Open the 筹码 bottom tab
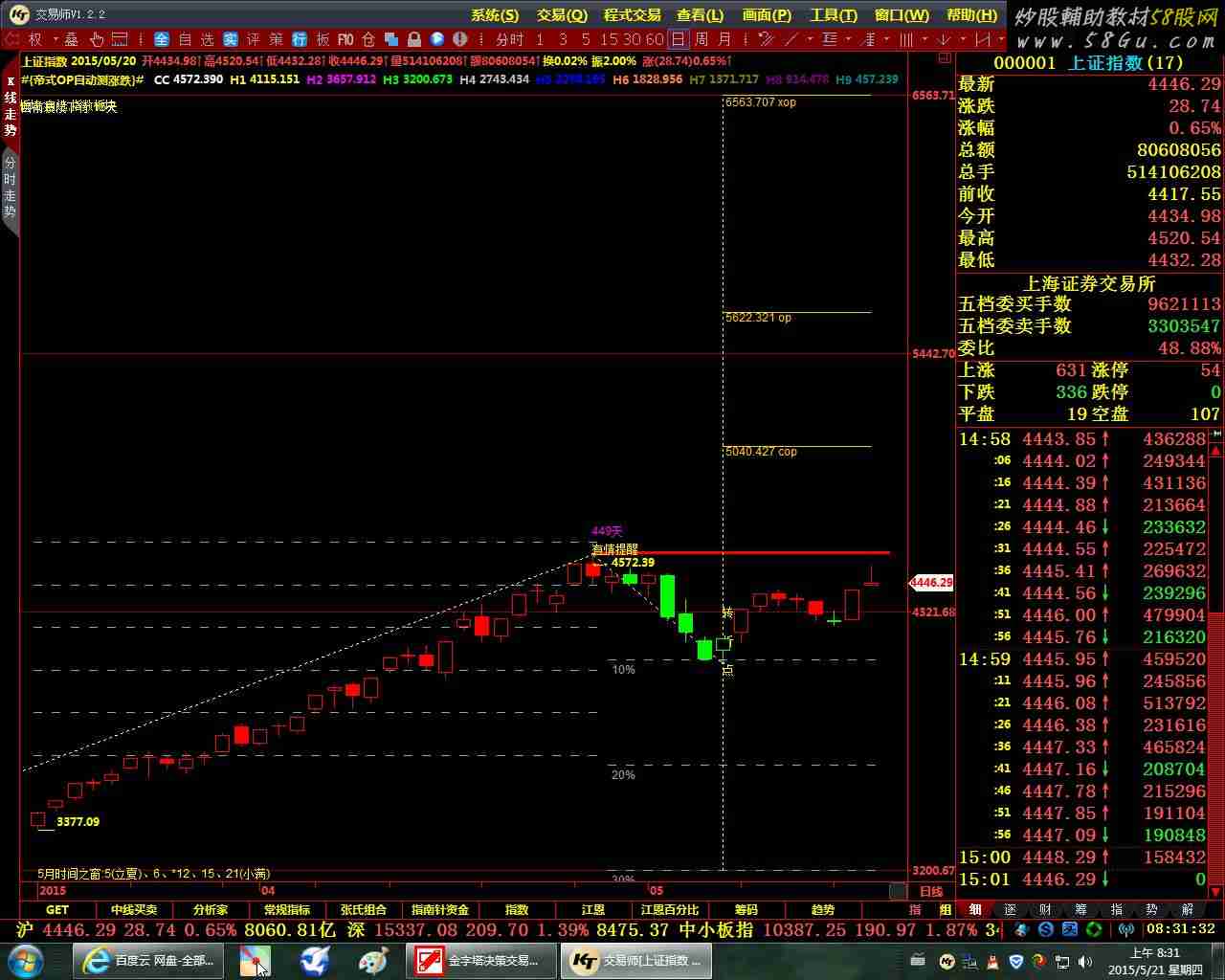This screenshot has height=980, width=1225. click(746, 910)
